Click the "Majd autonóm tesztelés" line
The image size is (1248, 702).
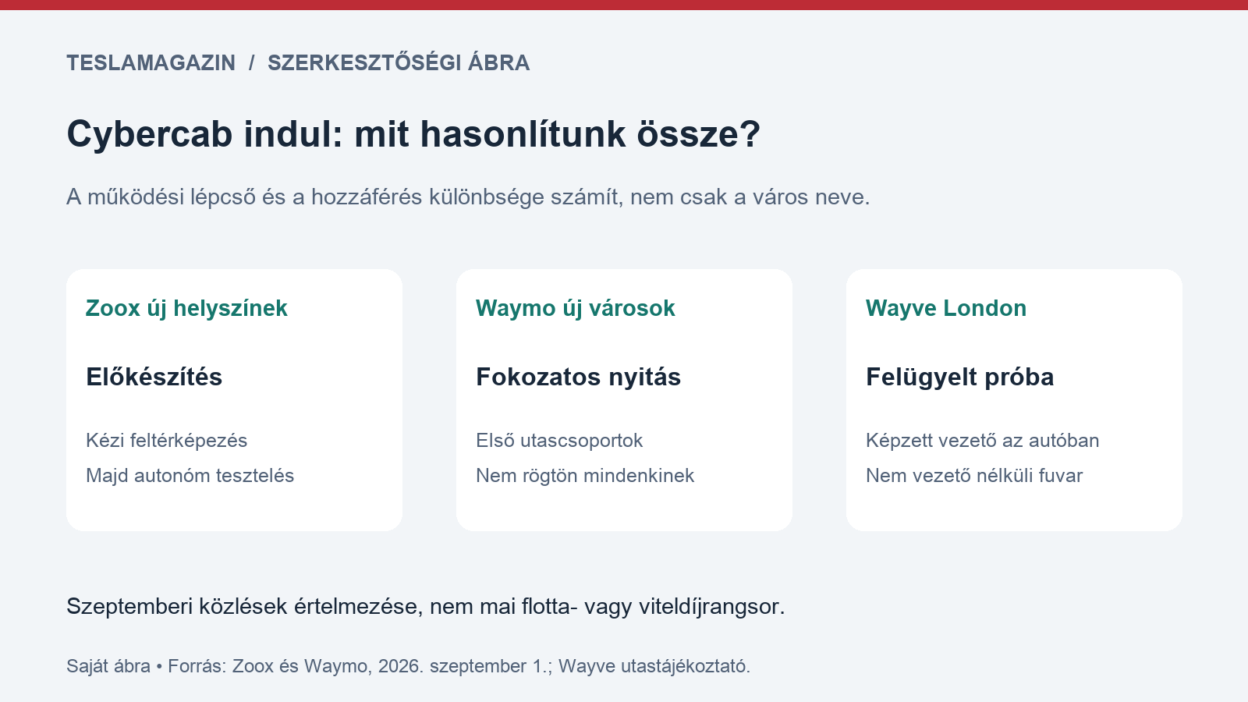[190, 476]
